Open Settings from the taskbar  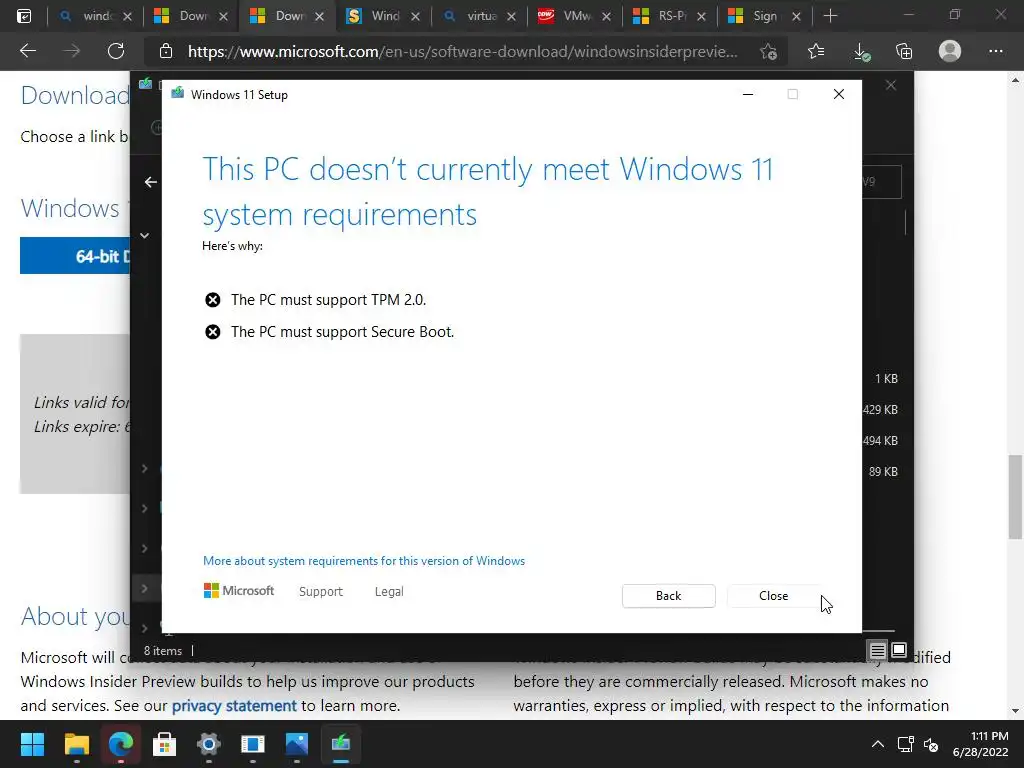pyautogui.click(x=208, y=744)
